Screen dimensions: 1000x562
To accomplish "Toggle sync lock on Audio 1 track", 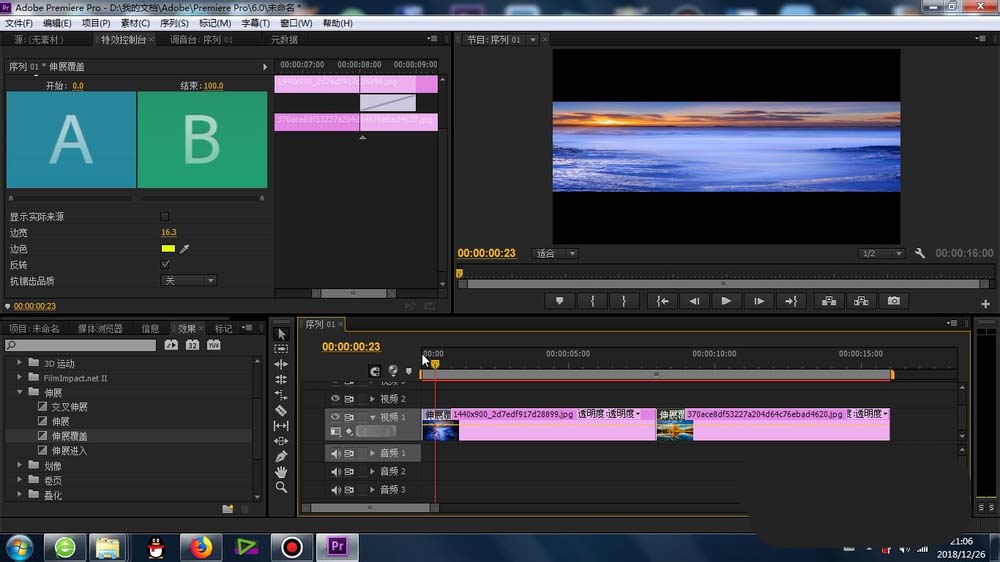I will coord(349,454).
